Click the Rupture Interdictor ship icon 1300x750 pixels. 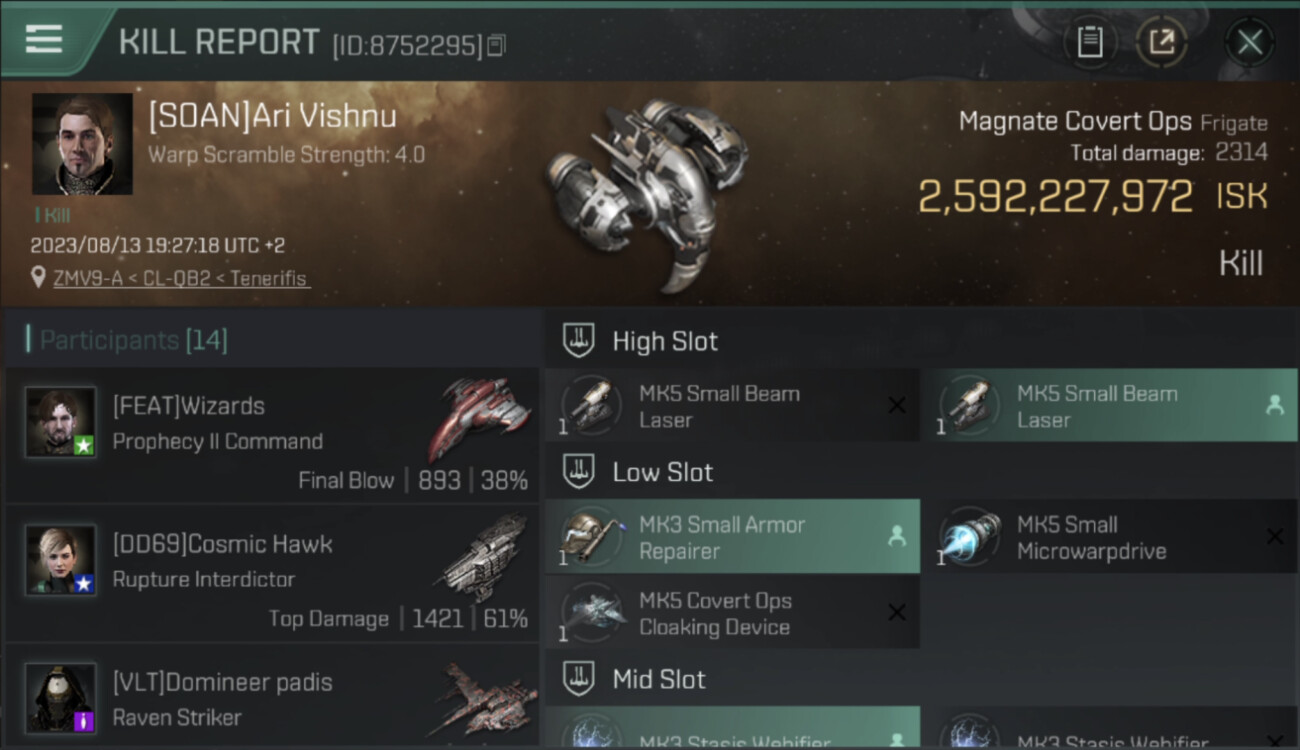(x=481, y=558)
